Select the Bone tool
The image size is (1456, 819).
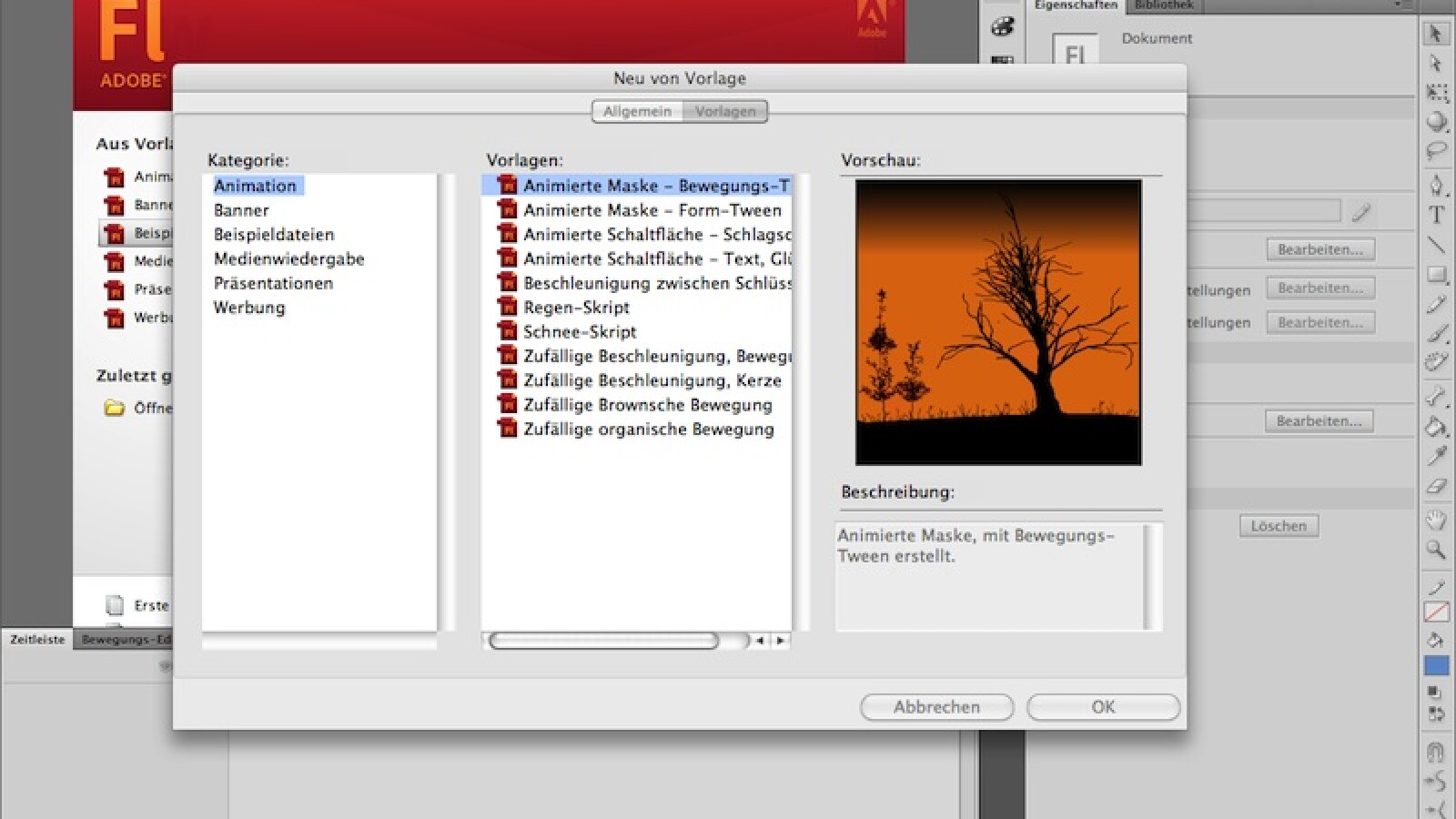tap(1436, 396)
